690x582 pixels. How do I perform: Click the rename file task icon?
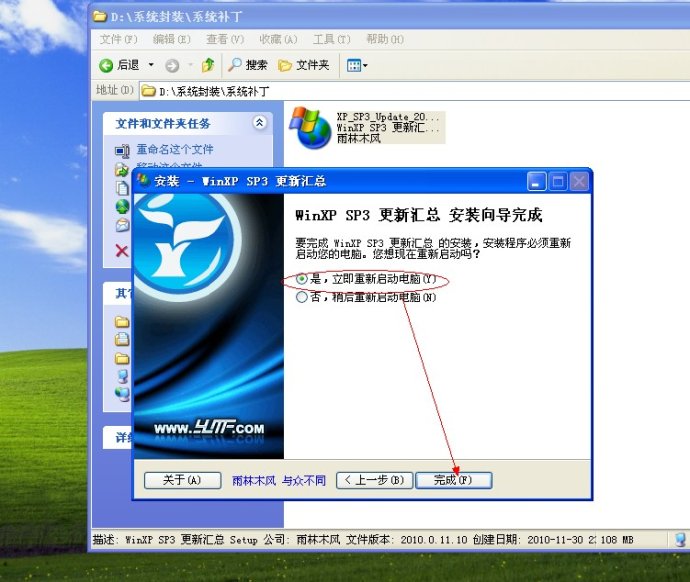pos(122,151)
